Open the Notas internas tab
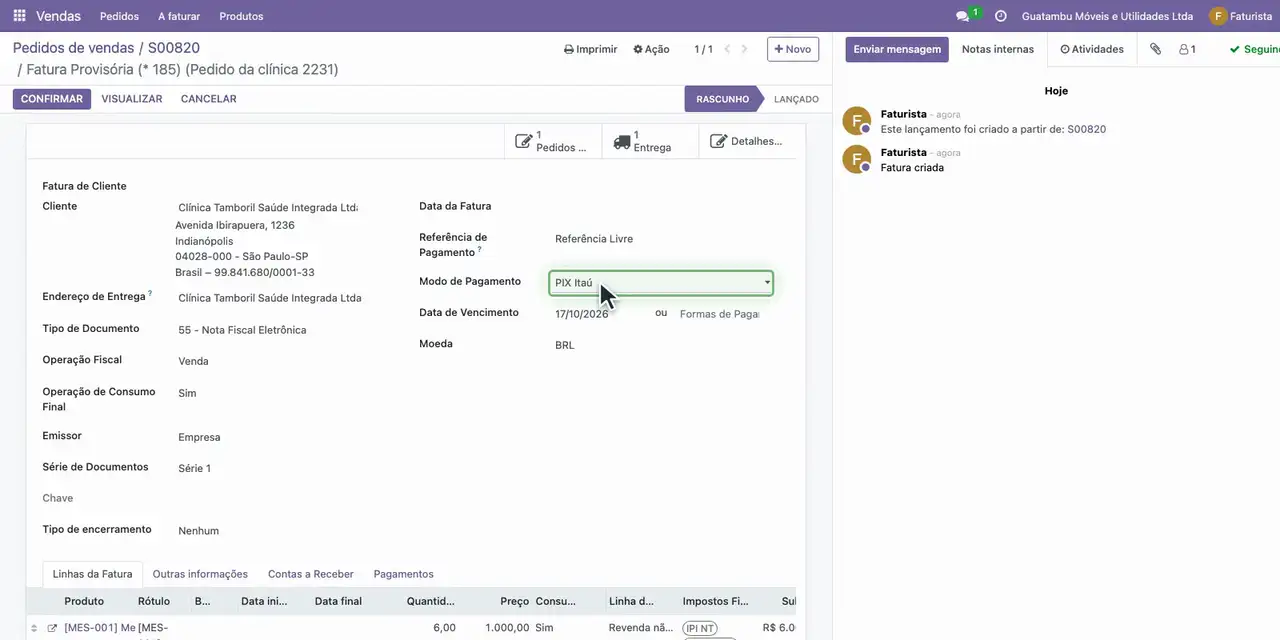 click(998, 49)
